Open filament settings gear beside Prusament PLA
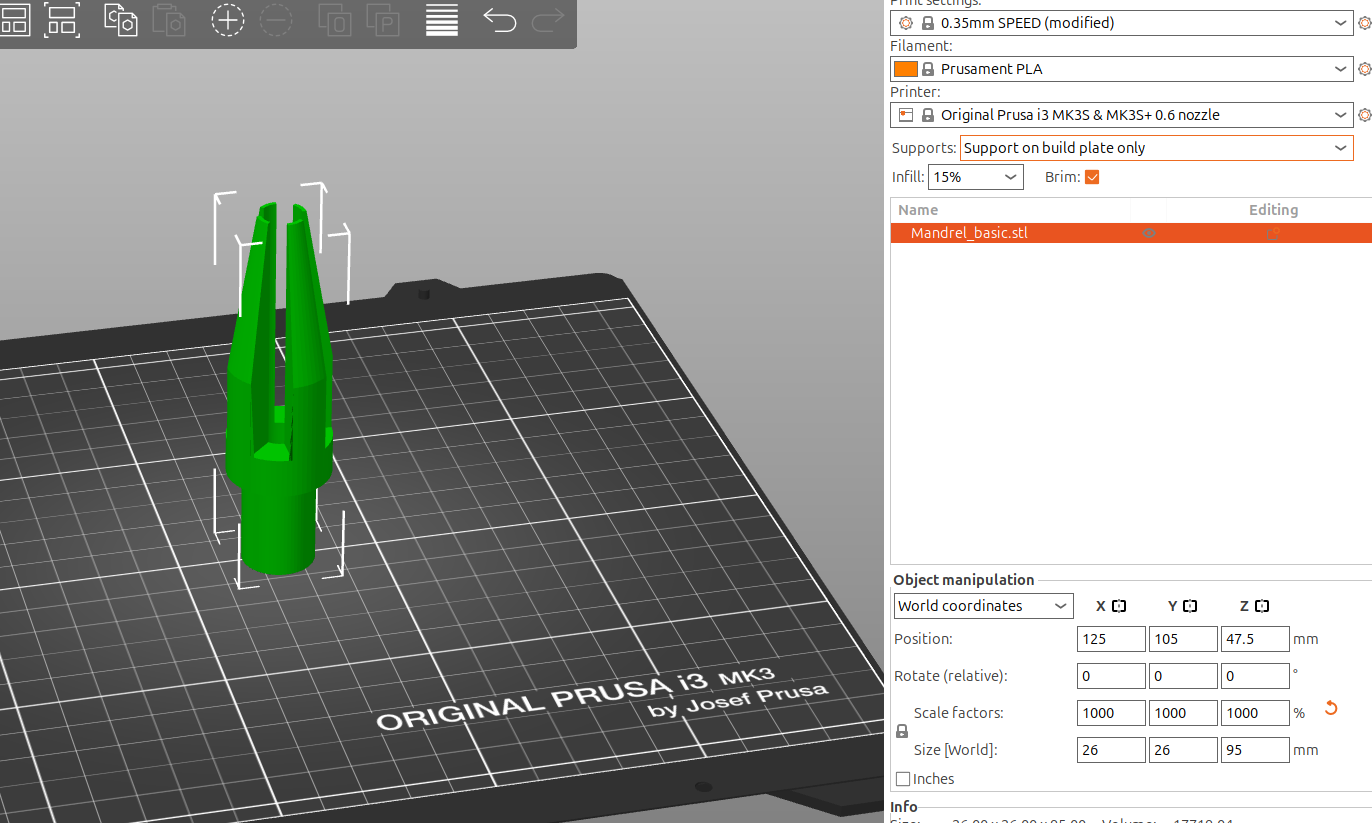Viewport: 1372px width, 823px height. [x=1364, y=69]
